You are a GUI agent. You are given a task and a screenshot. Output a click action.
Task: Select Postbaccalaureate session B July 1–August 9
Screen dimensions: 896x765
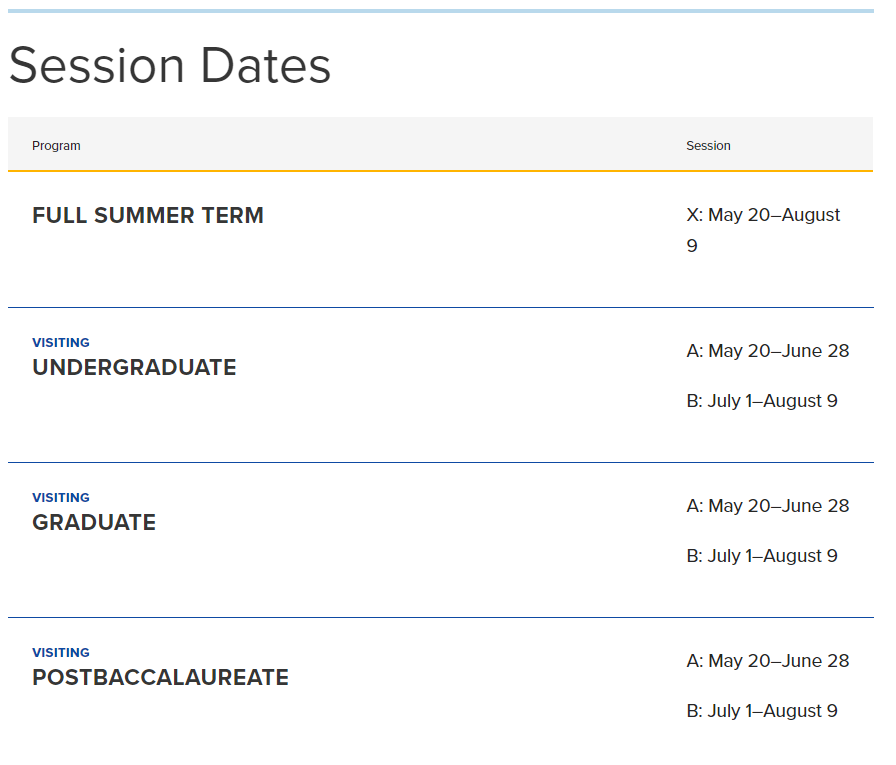point(762,710)
